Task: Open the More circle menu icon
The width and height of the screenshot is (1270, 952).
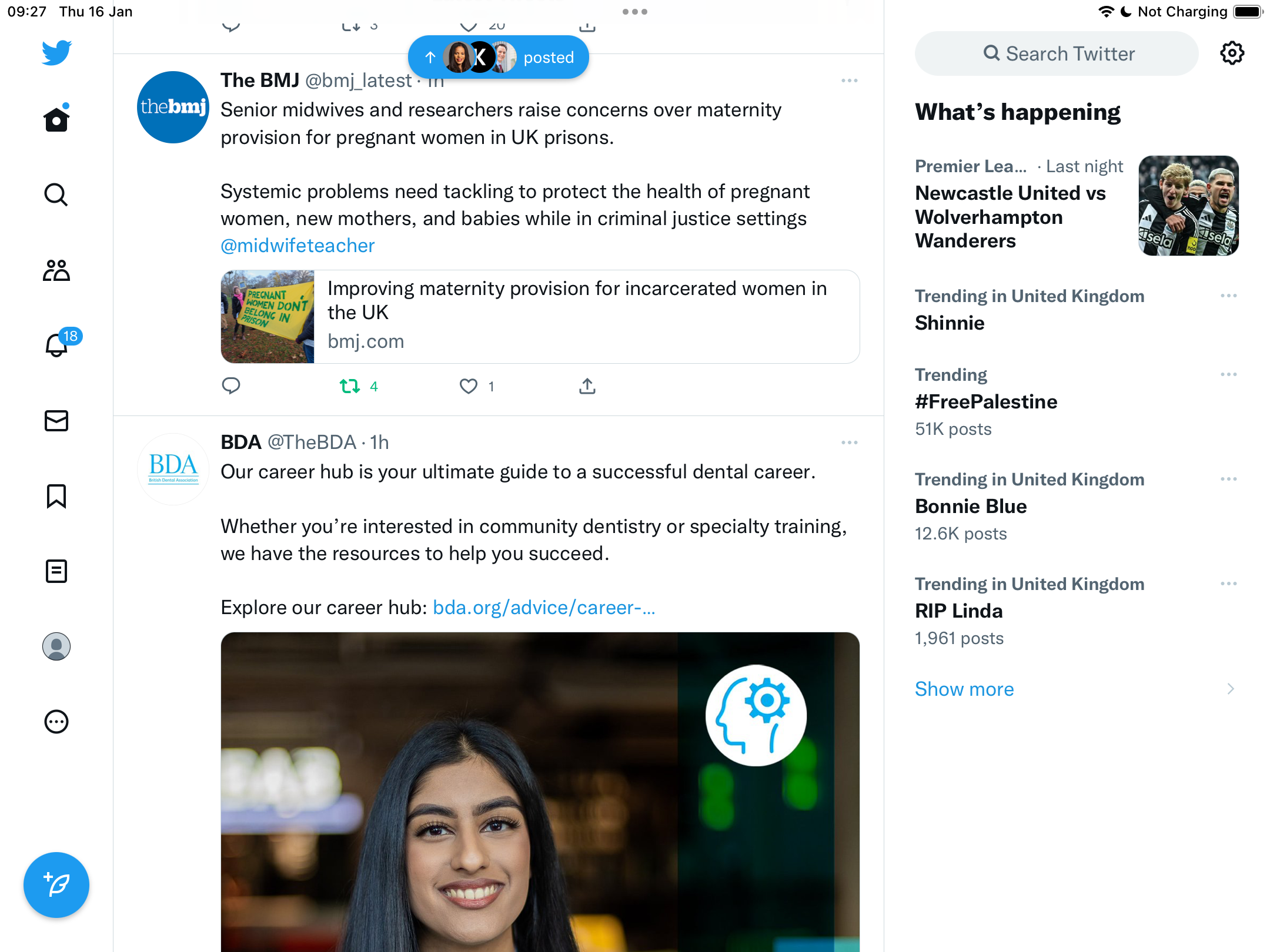Action: 56,722
